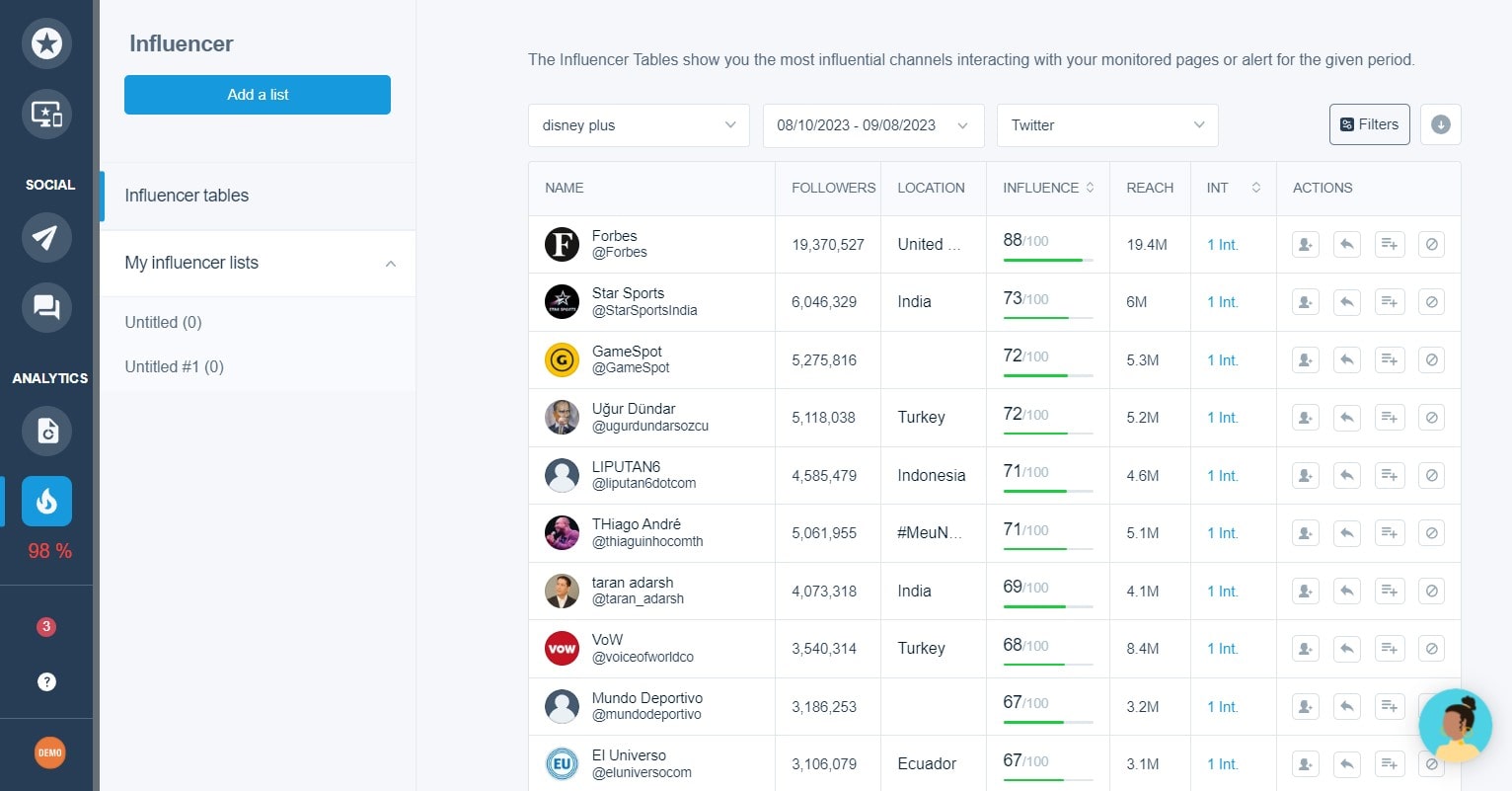Block Star Sports with ban icon

pyautogui.click(x=1431, y=301)
